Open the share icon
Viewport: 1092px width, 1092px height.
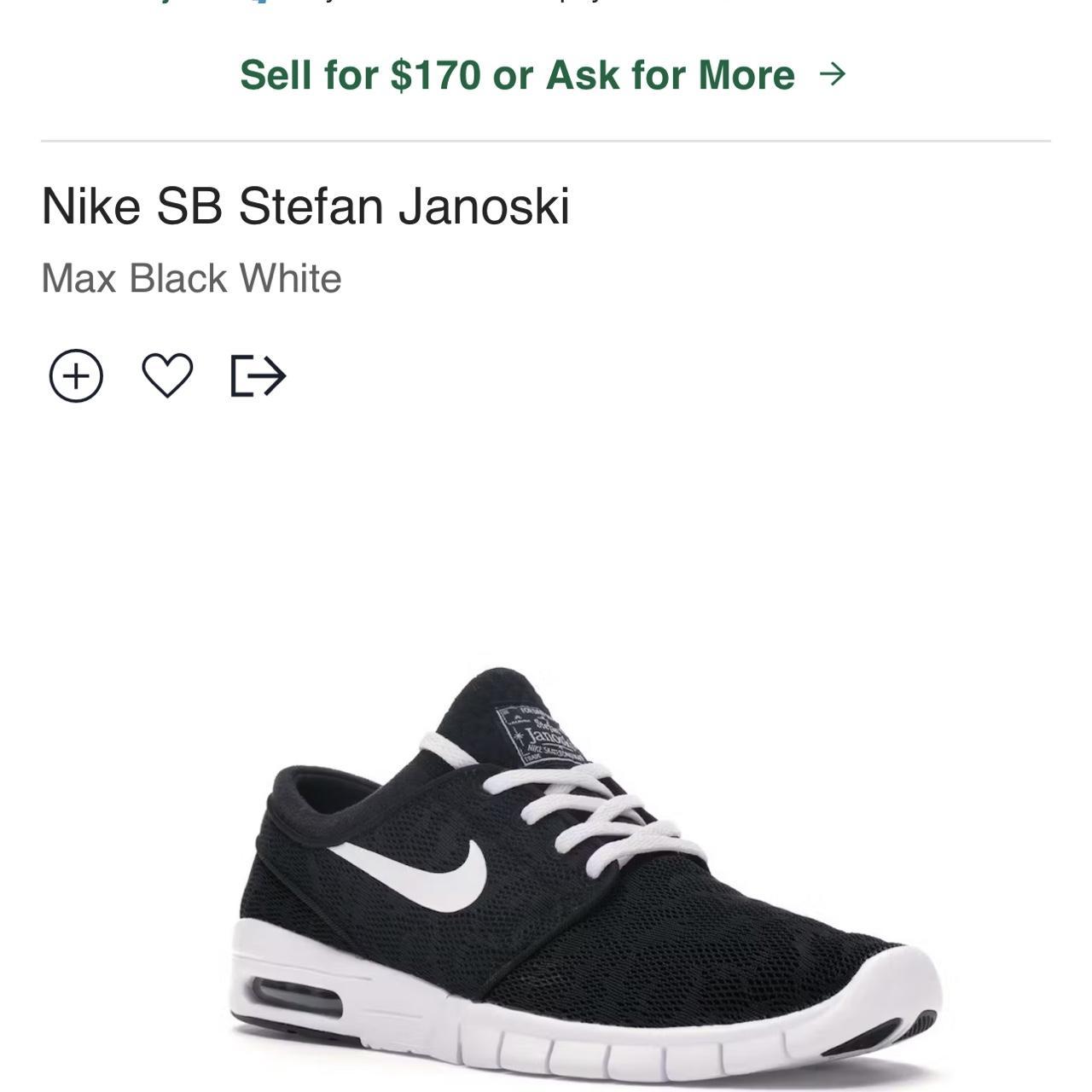coord(258,376)
